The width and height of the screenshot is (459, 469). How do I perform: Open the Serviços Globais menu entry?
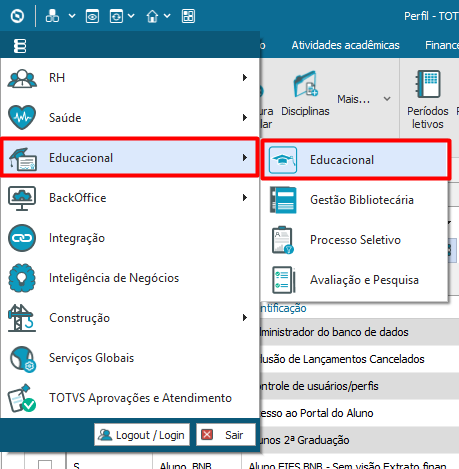[130, 358]
